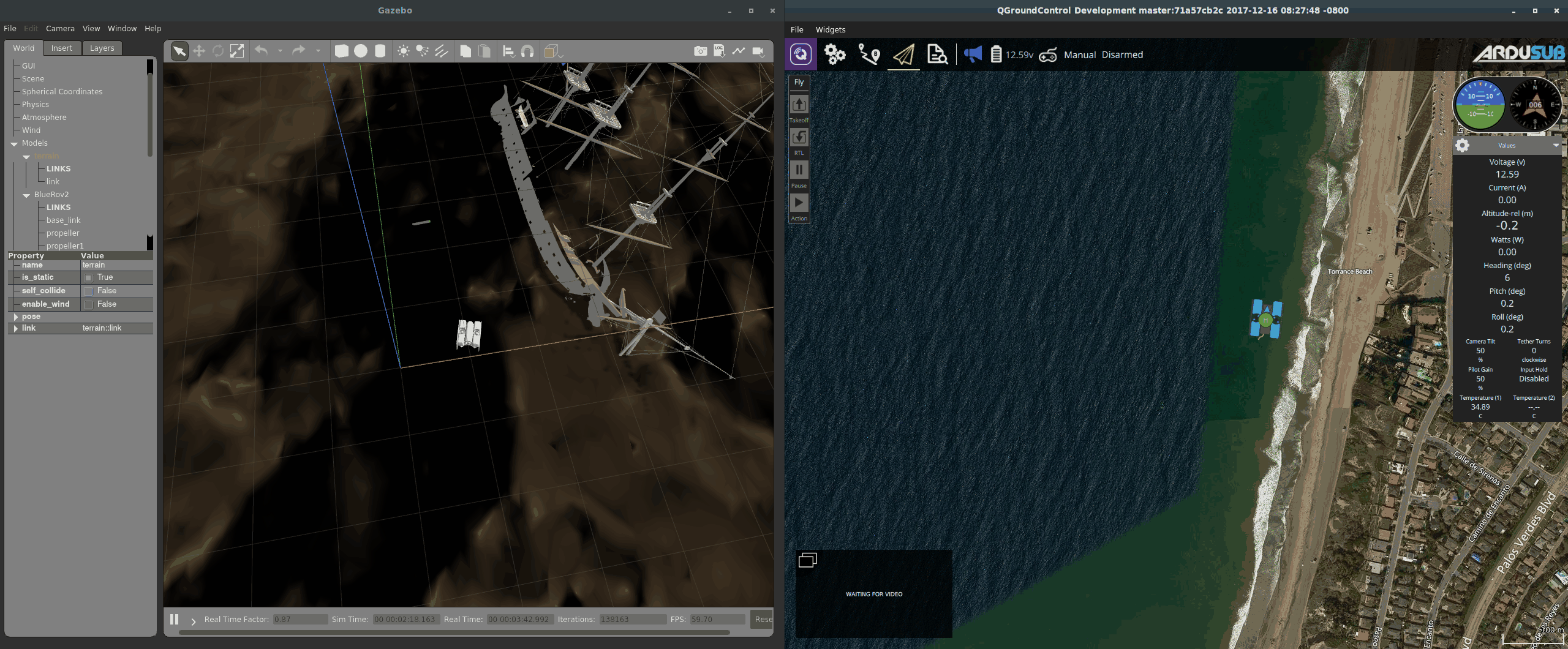
Task: Open the Values panel dropdown arrow
Action: pyautogui.click(x=1556, y=145)
